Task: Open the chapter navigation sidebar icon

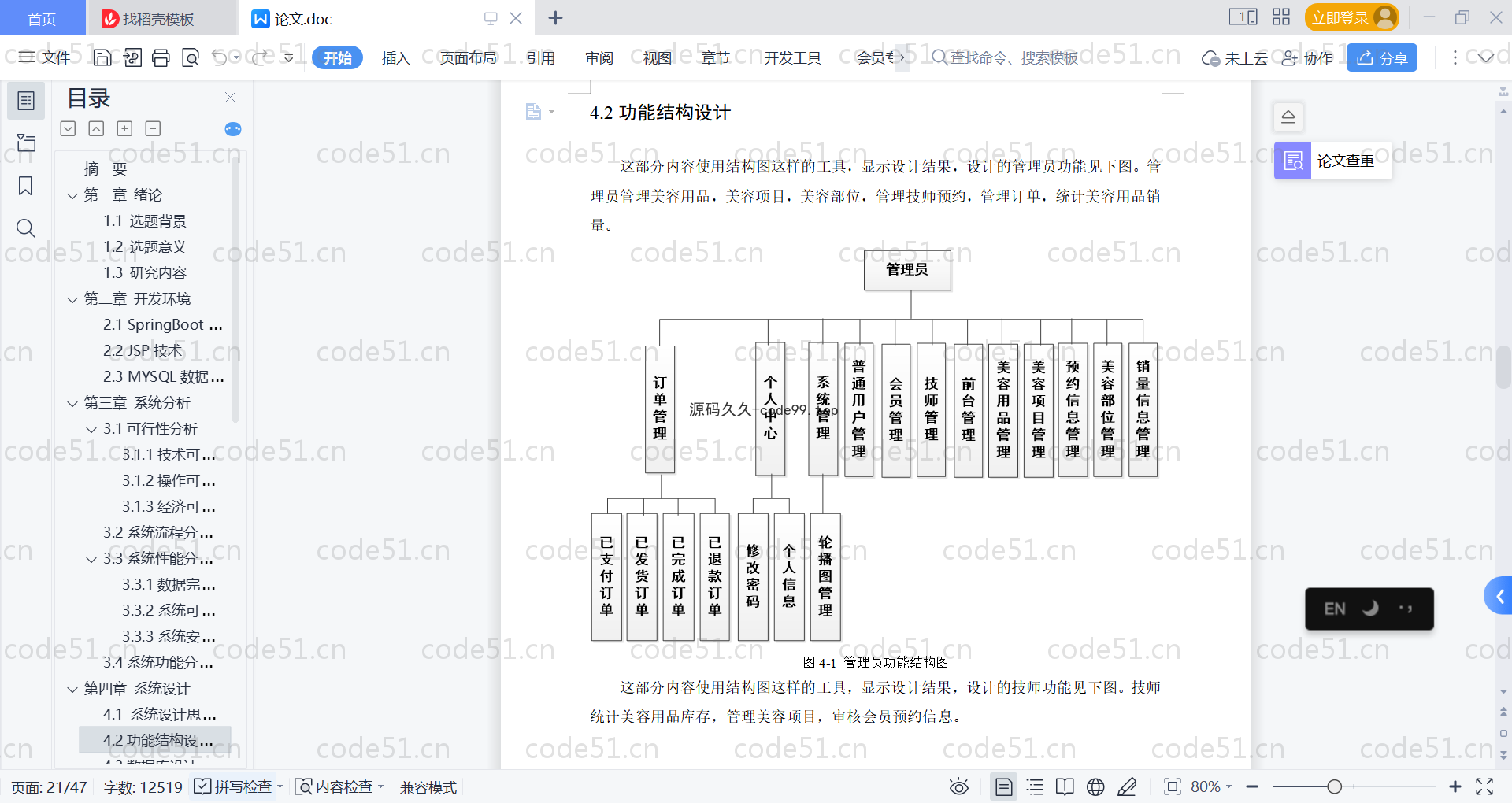Action: [x=26, y=142]
